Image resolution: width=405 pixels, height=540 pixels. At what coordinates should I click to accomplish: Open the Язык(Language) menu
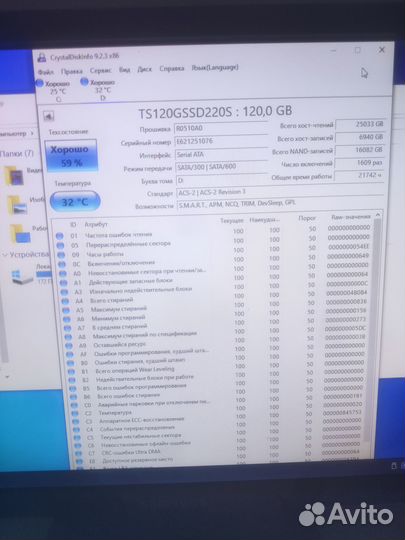tap(215, 68)
